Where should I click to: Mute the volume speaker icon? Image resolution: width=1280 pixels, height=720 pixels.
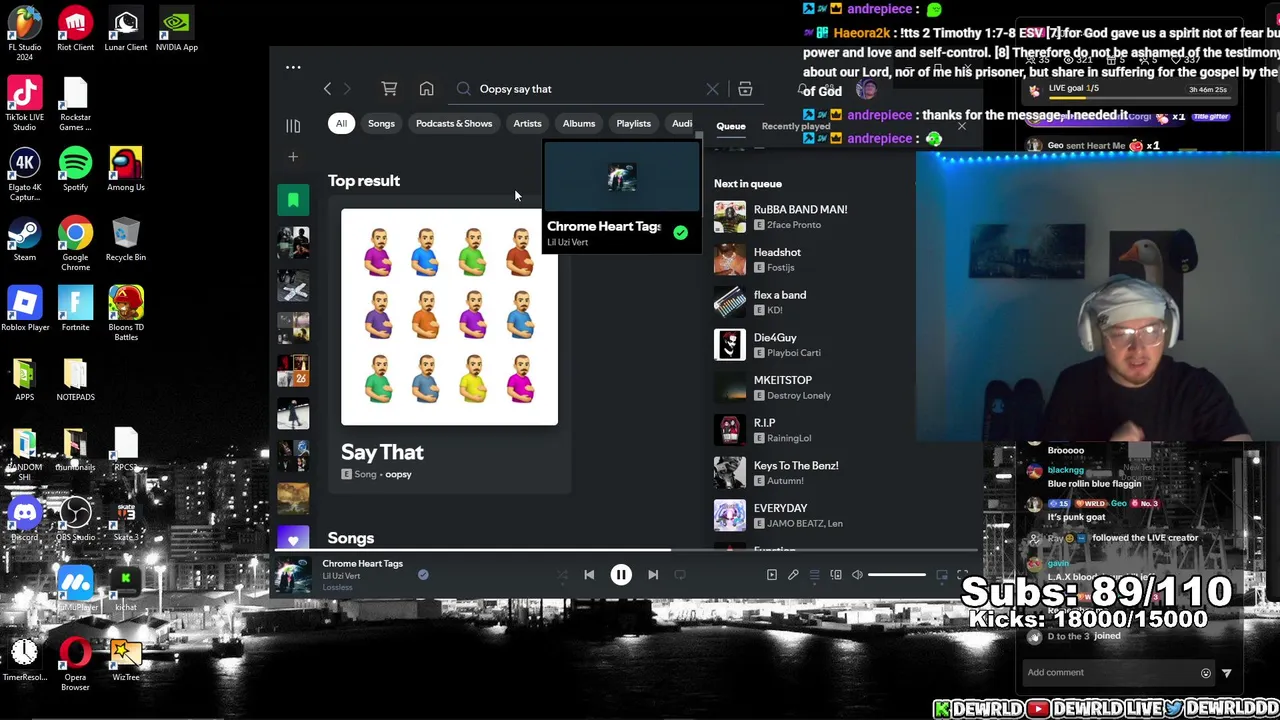[x=857, y=575]
